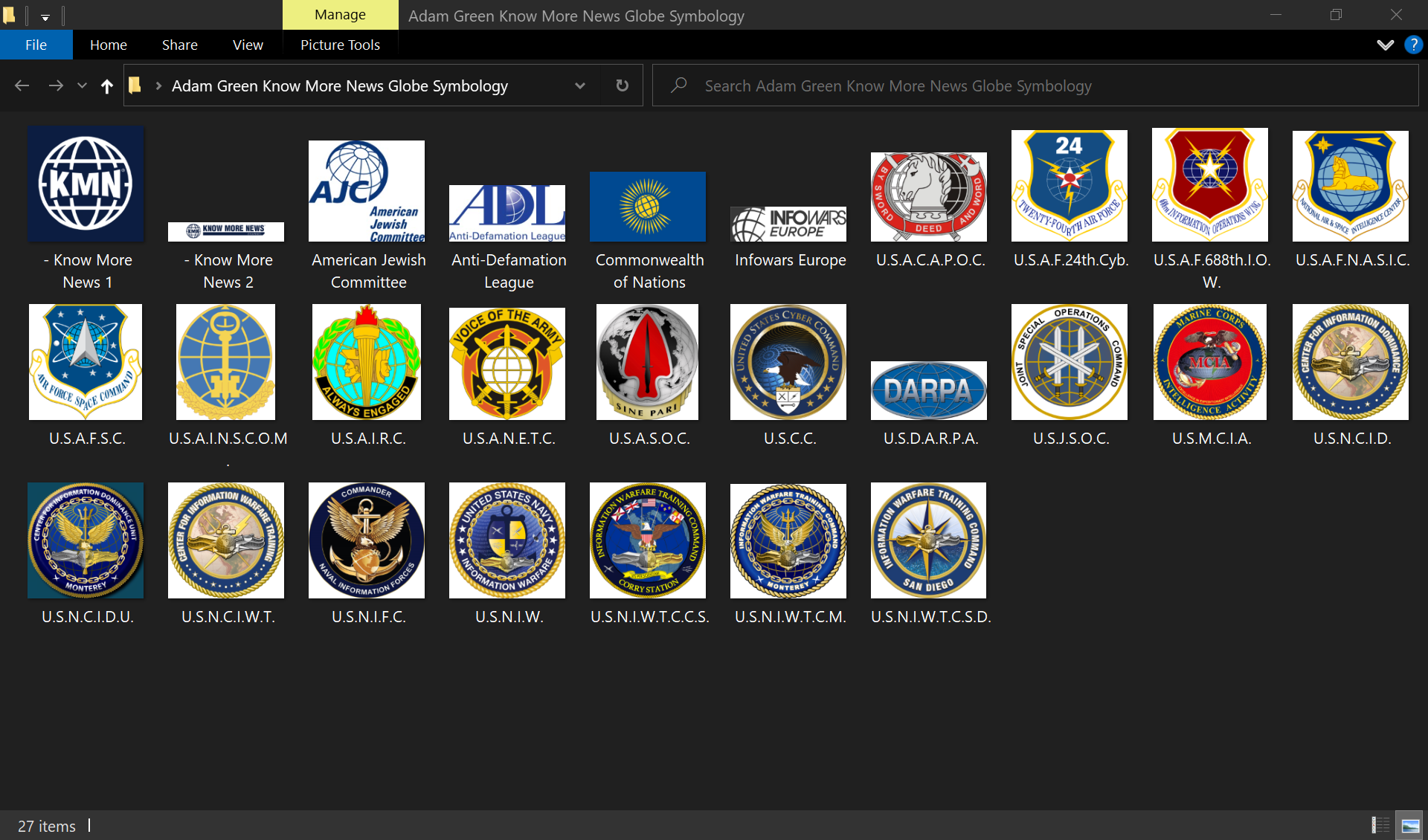This screenshot has height=840, width=1428.
Task: Switch to the Share ribbon tab
Action: point(180,45)
